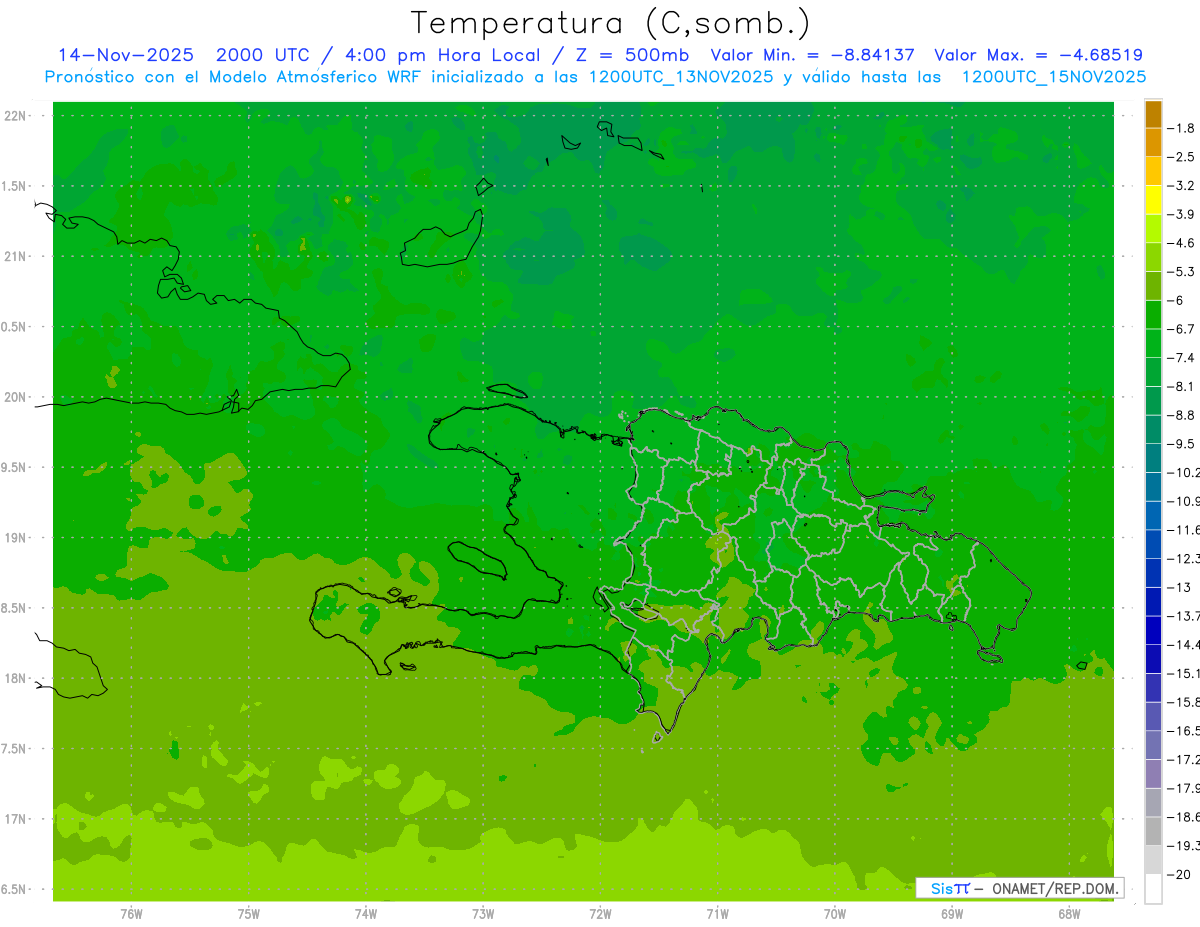Viewport: 1200px width, 927px height.
Task: Pick the orange swatch between -1.8 and -2.5
Action: click(1153, 143)
